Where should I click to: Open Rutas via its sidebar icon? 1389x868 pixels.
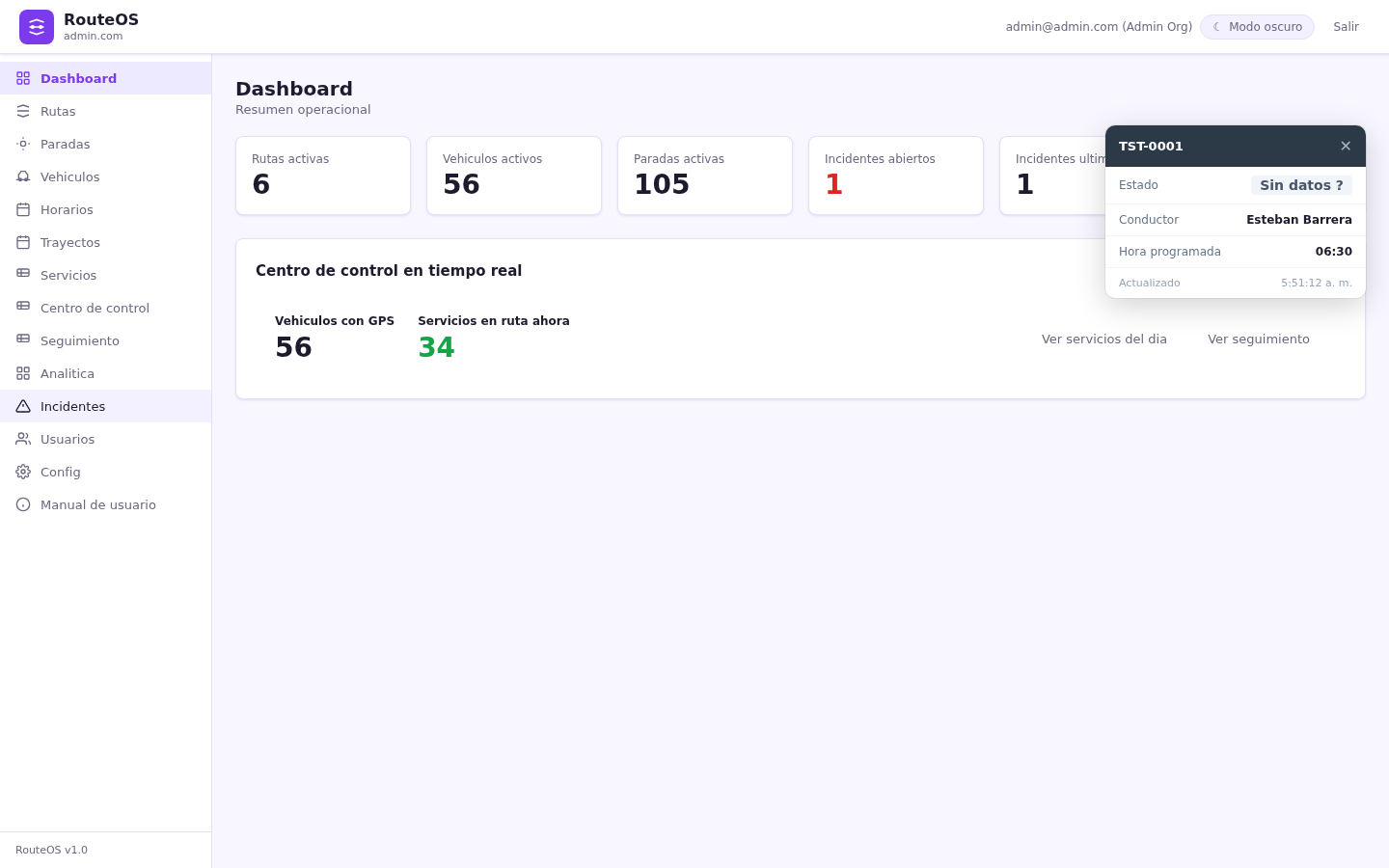pyautogui.click(x=23, y=111)
